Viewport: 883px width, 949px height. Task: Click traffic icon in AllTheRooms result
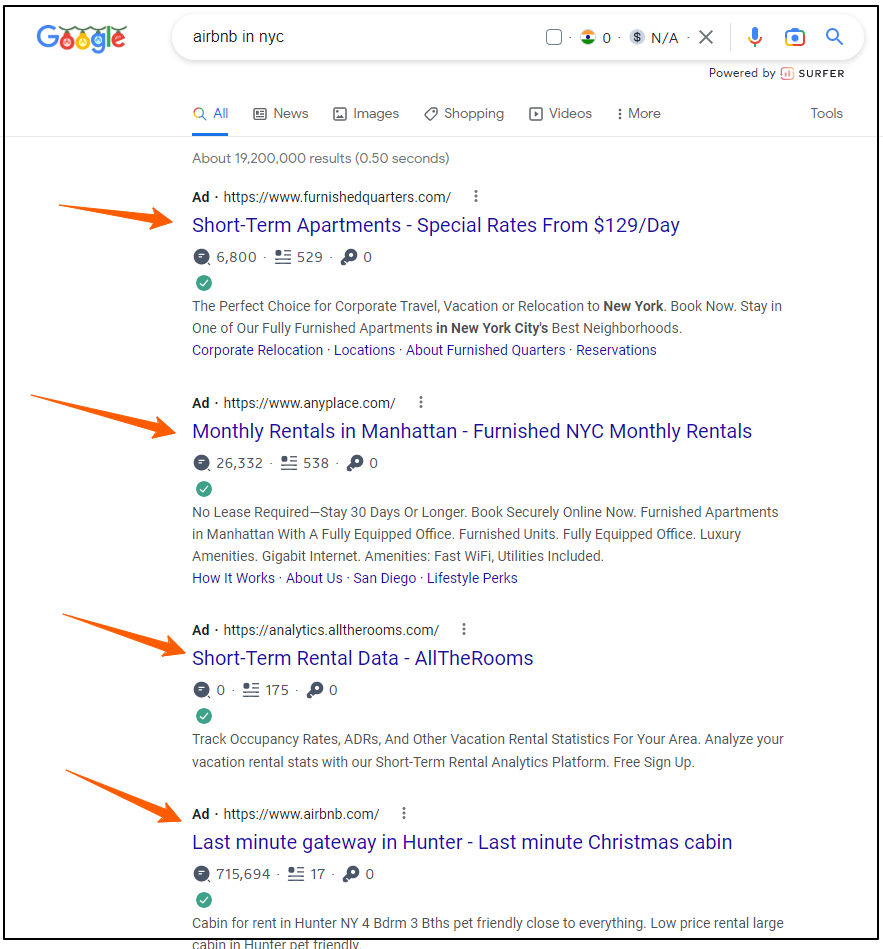click(202, 690)
